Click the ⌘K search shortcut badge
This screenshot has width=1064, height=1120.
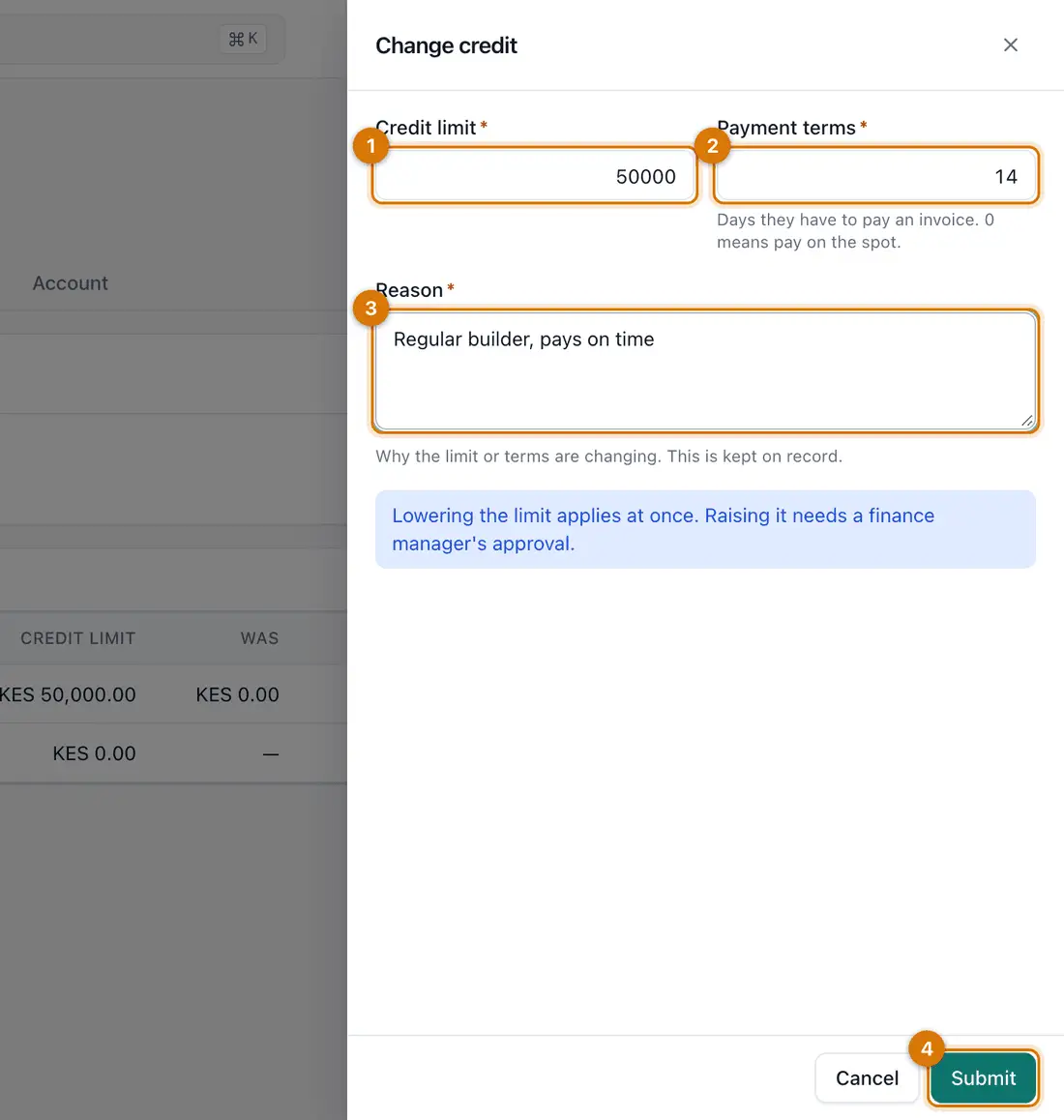coord(243,39)
